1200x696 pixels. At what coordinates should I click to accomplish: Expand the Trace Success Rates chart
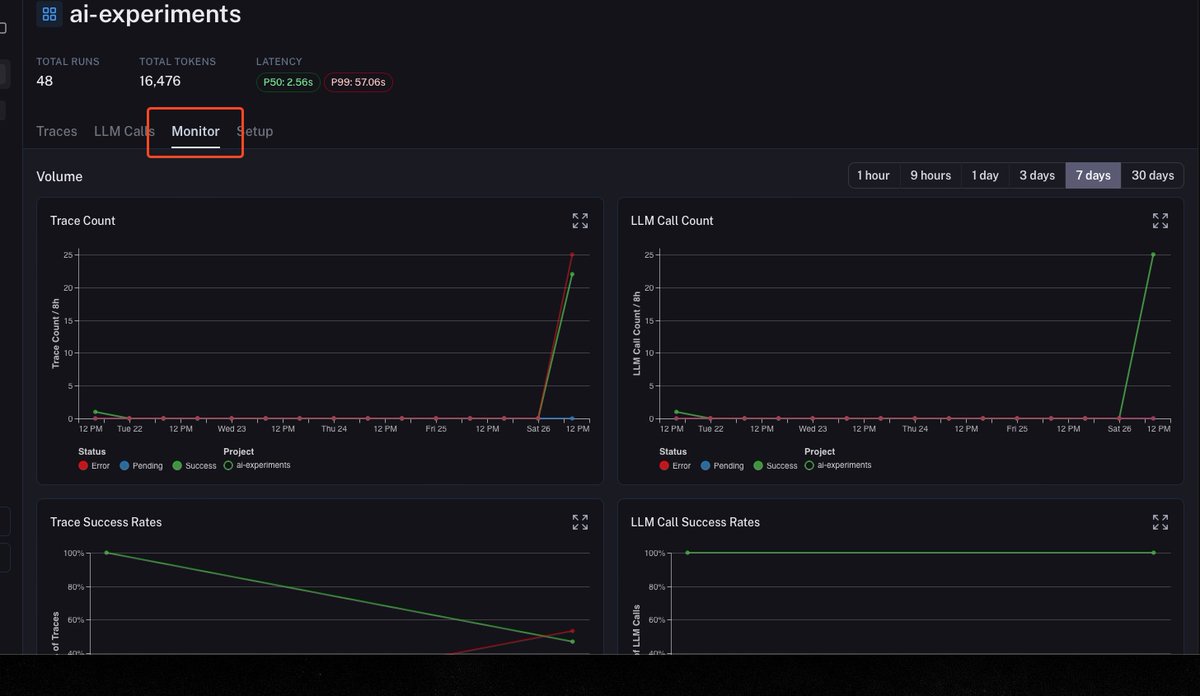pyautogui.click(x=580, y=522)
